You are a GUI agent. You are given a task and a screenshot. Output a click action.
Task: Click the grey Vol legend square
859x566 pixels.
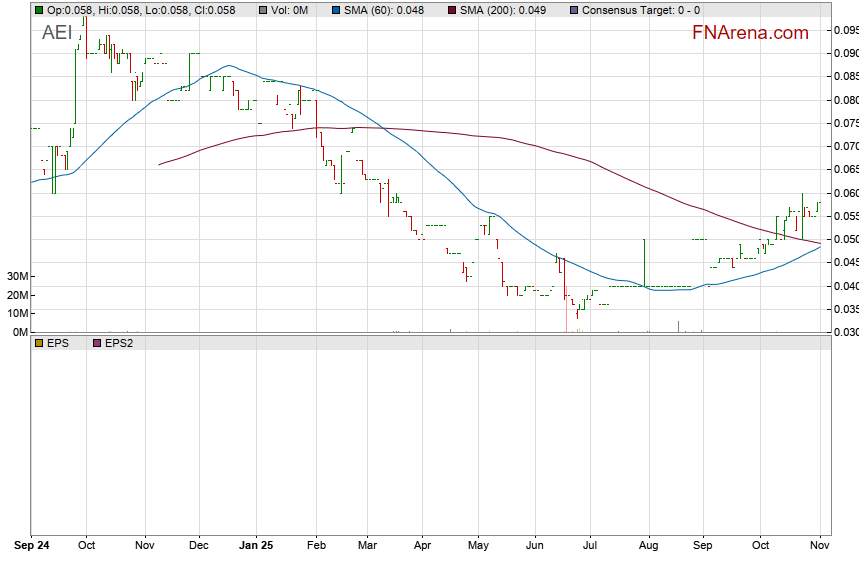[263, 10]
